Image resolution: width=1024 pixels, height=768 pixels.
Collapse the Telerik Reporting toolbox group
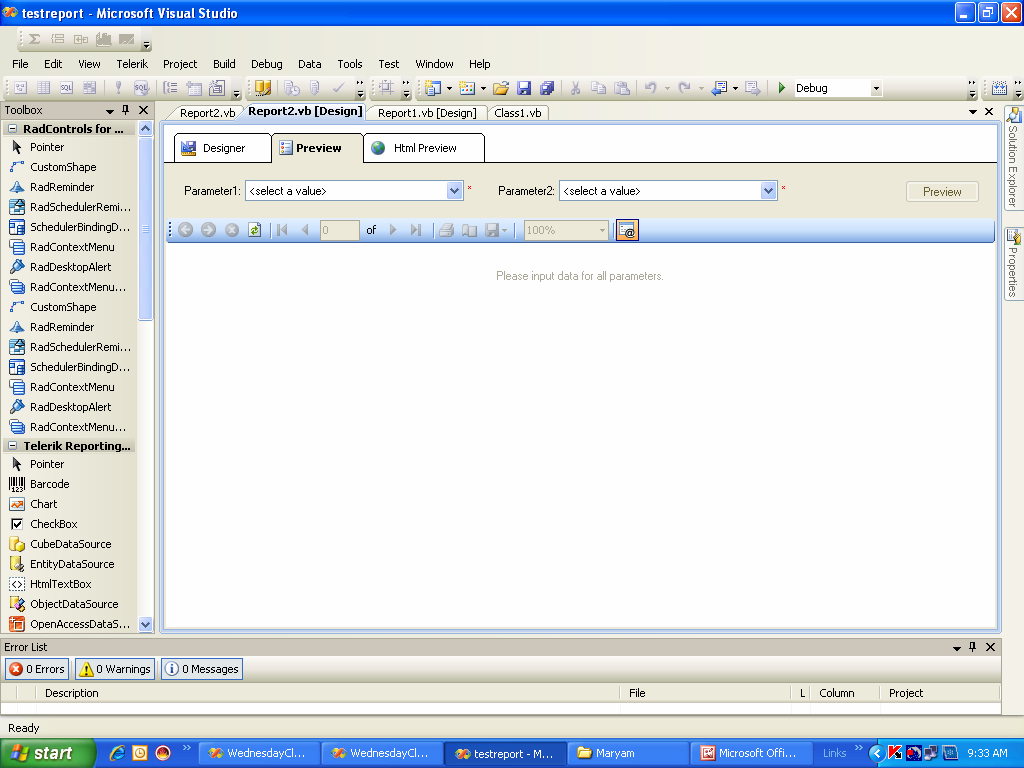click(x=12, y=445)
